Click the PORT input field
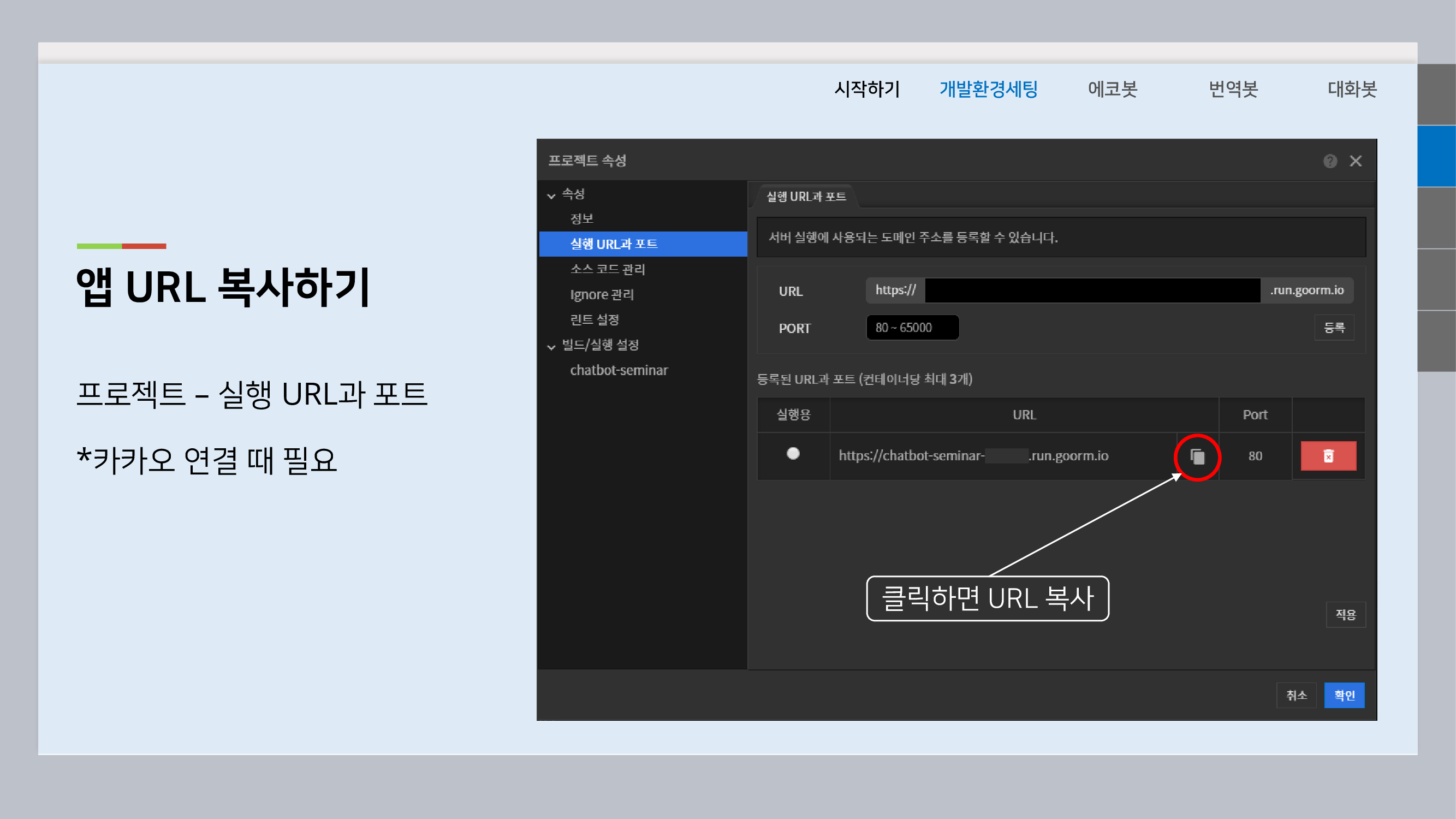 point(912,328)
